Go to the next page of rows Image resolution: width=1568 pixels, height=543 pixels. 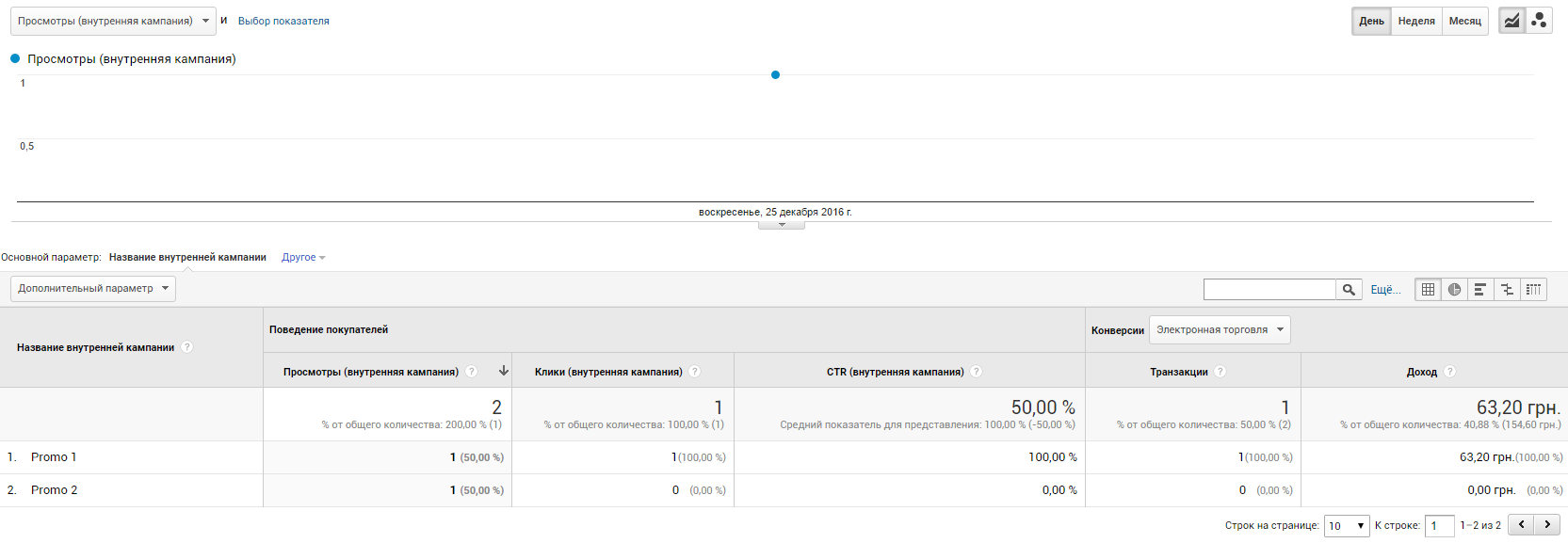tap(1547, 525)
